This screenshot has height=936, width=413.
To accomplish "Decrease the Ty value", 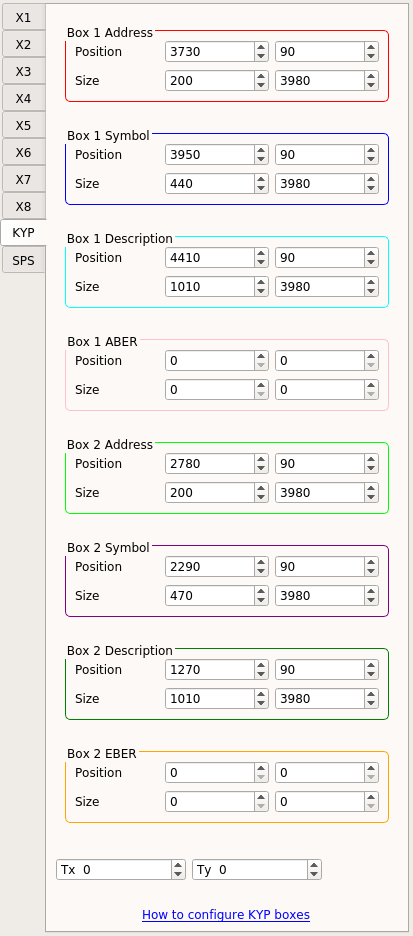I will click(x=315, y=875).
